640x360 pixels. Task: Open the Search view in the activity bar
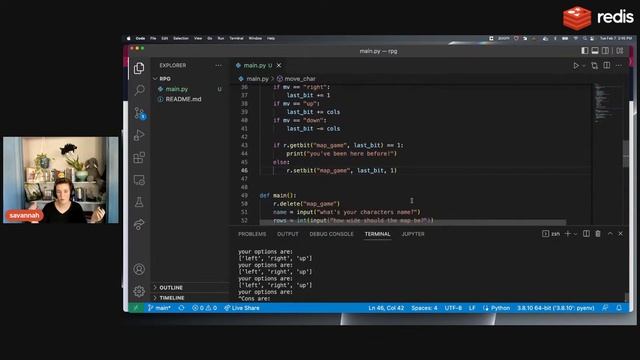point(139,90)
